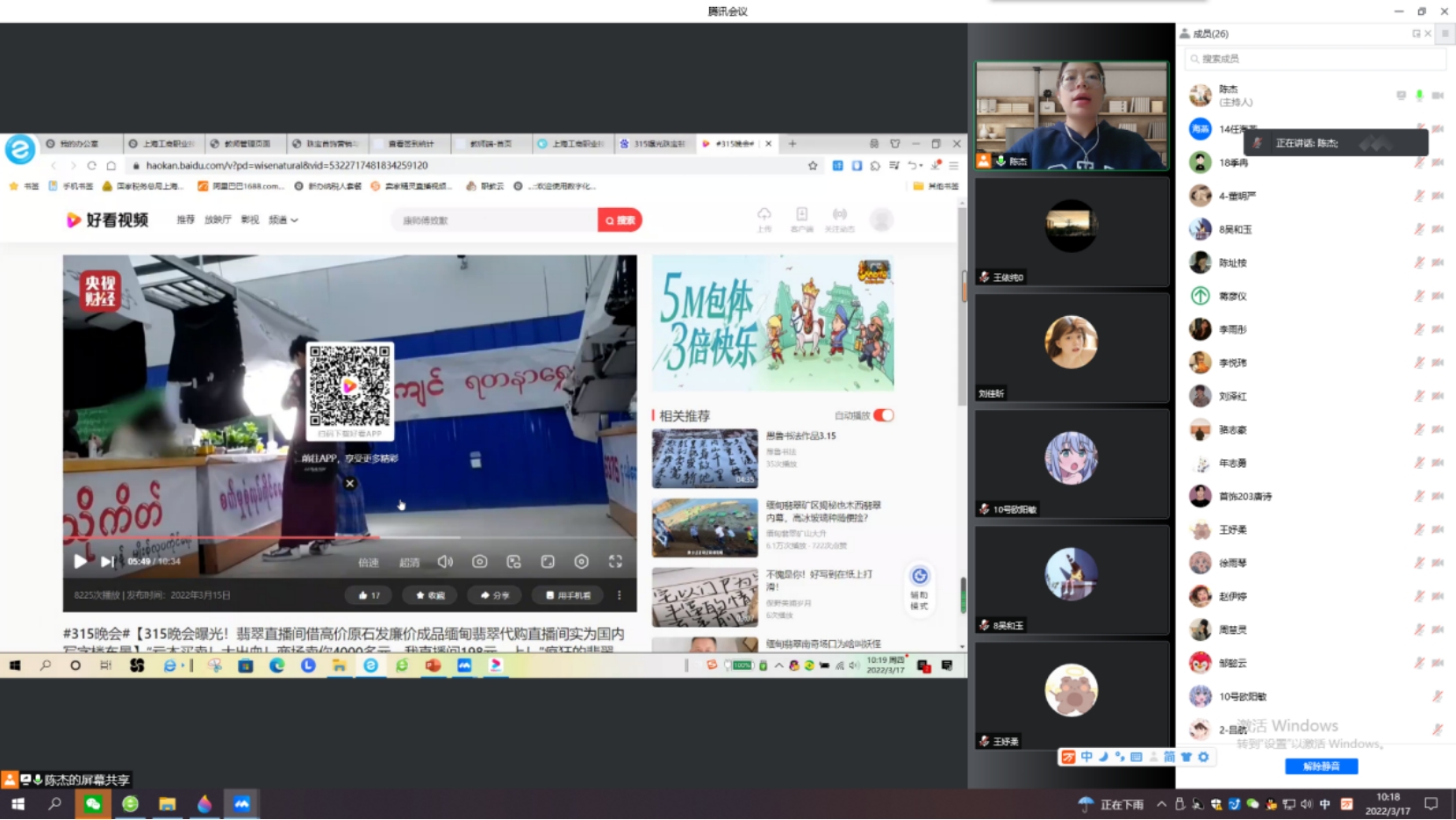
Task: Toggle camera for member 4-雷明严
Action: pyautogui.click(x=1438, y=196)
